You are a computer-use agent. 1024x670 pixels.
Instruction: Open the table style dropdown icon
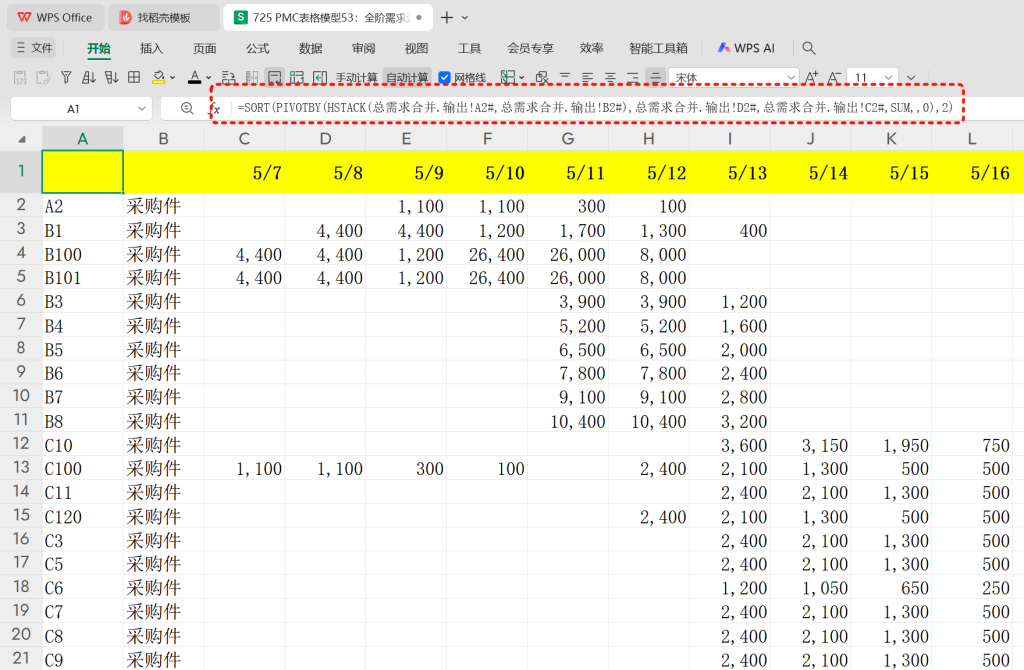[x=512, y=78]
